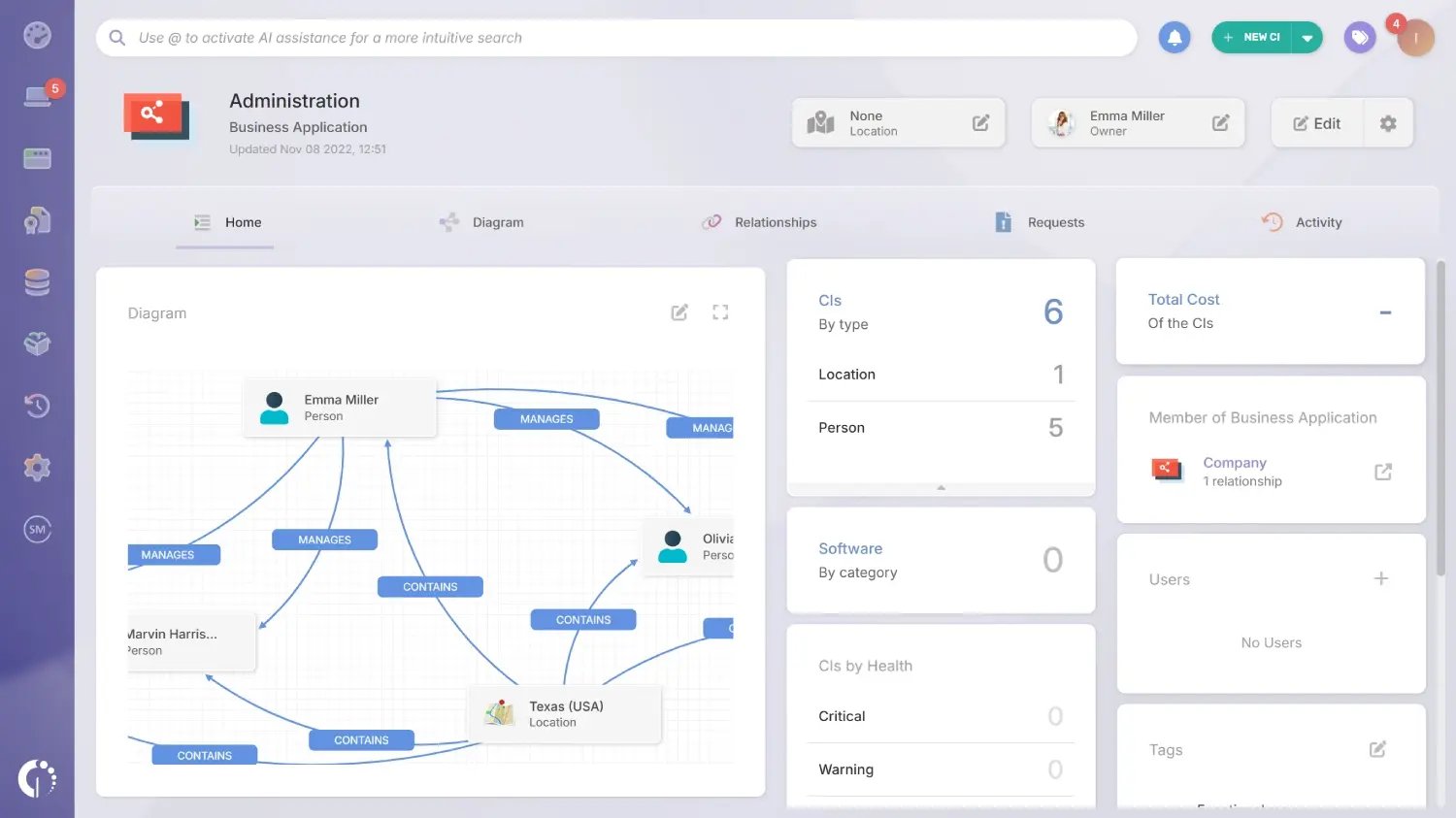The height and width of the screenshot is (818, 1456).
Task: Open the tags icon near the profile avatar
Action: click(1359, 37)
